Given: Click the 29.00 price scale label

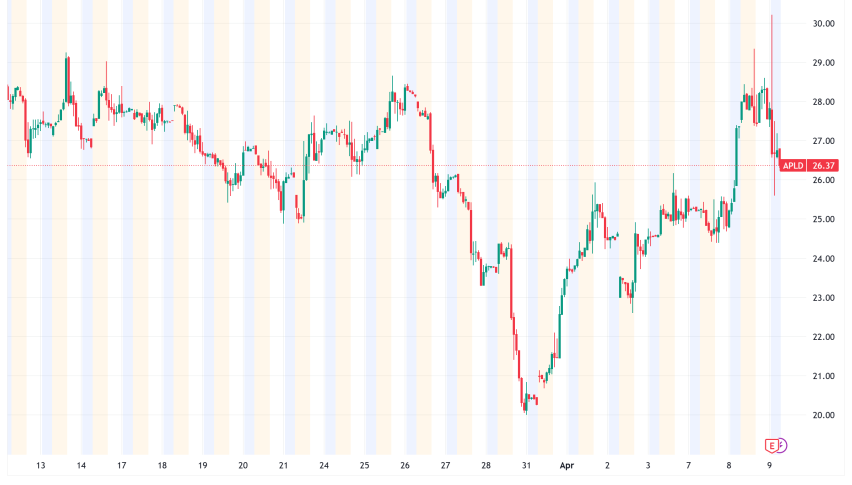Looking at the screenshot, I should (823, 62).
